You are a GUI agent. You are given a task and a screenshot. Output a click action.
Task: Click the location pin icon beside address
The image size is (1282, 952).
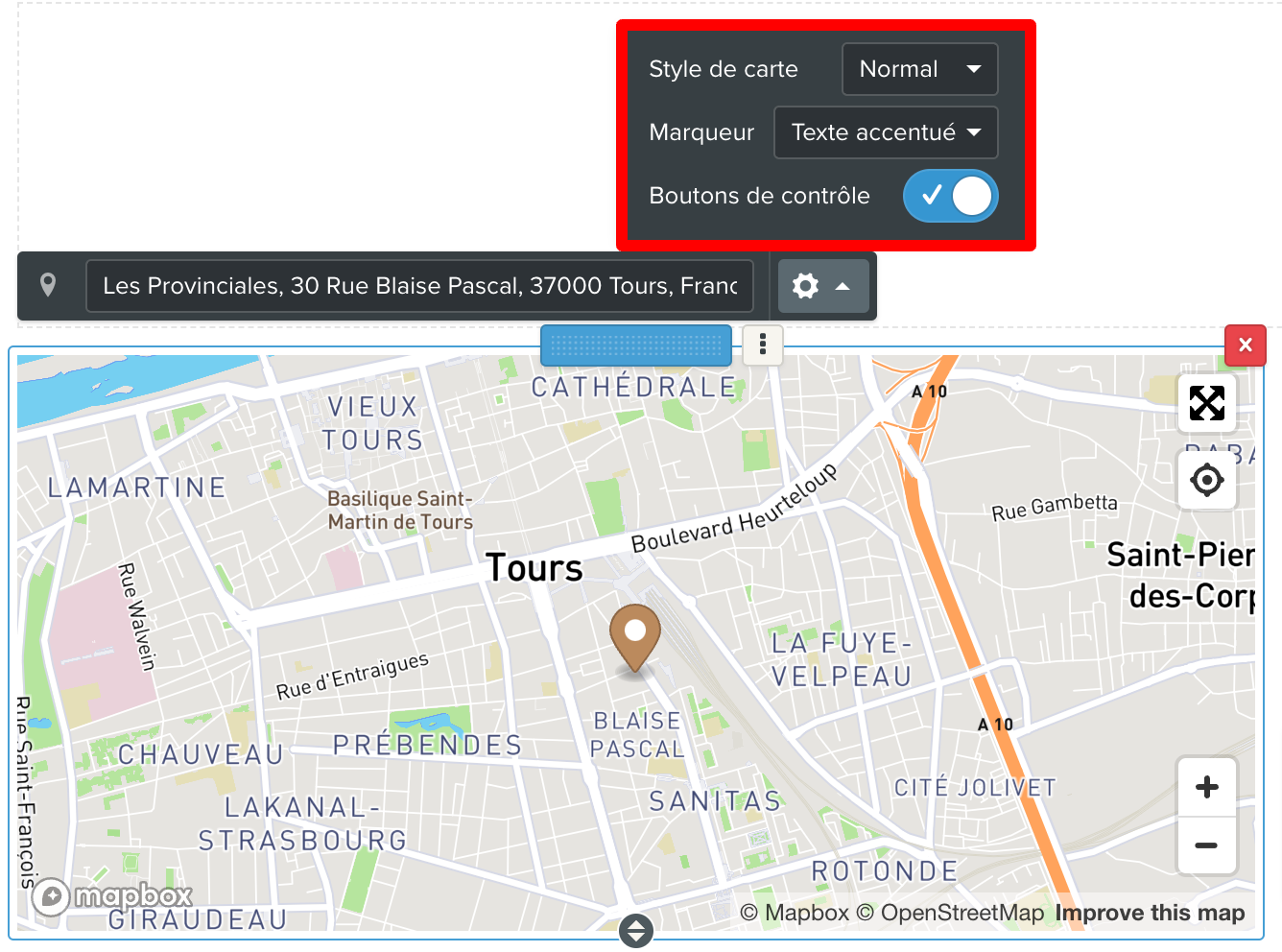pos(48,285)
